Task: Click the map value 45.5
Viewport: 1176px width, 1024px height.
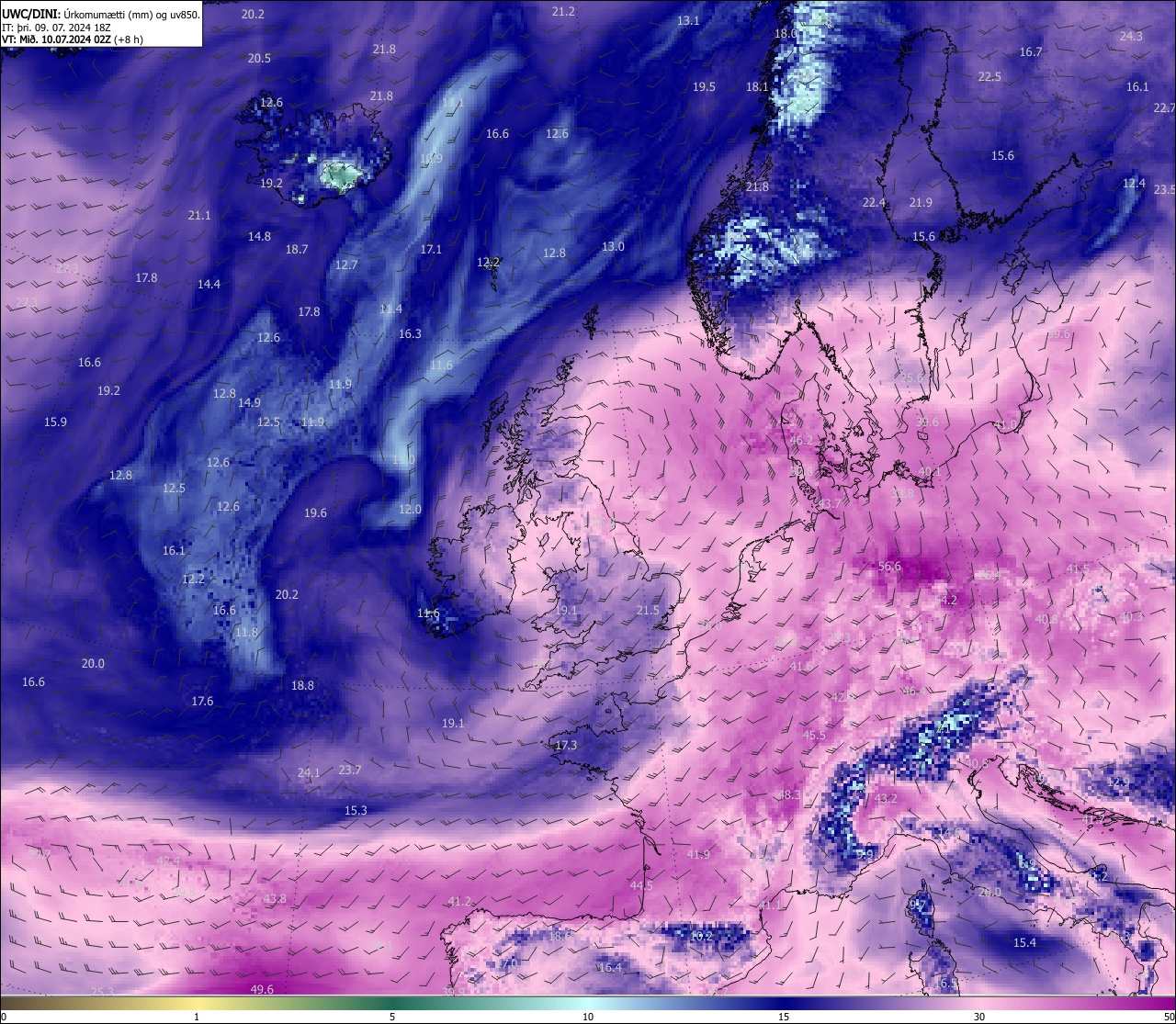Action: [814, 736]
